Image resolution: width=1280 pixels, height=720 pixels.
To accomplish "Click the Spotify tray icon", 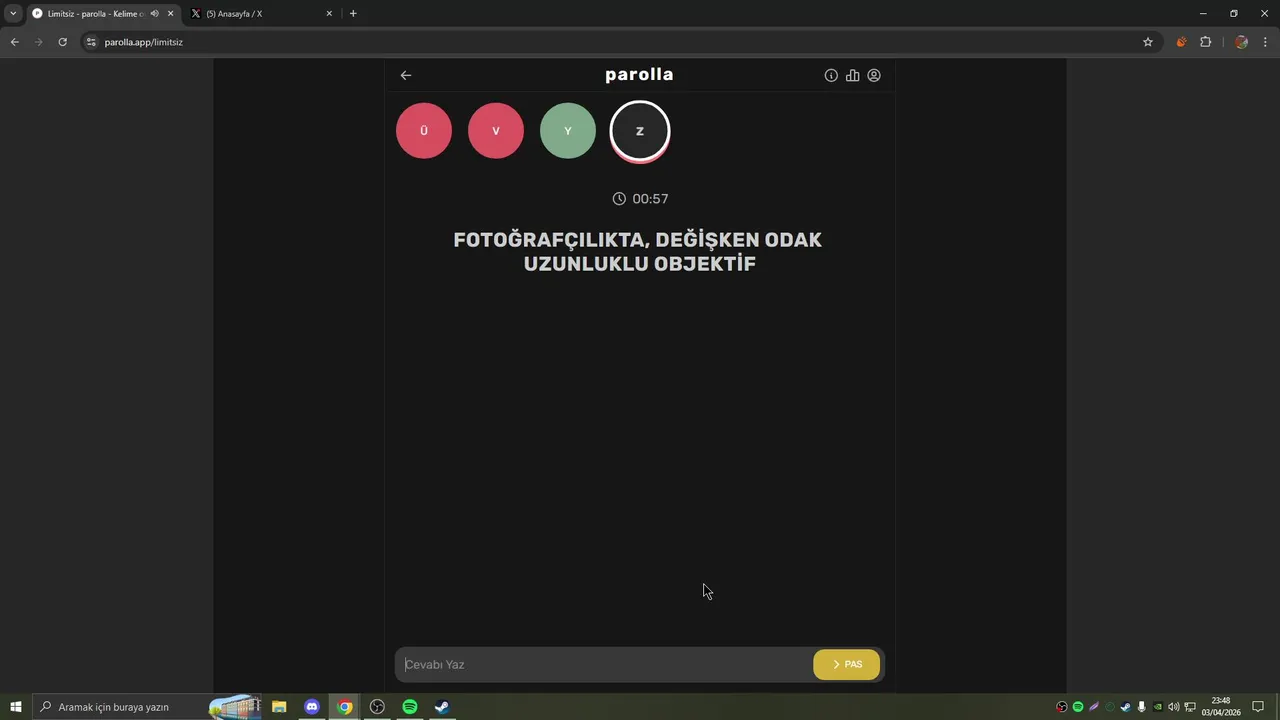I will coord(1078,707).
